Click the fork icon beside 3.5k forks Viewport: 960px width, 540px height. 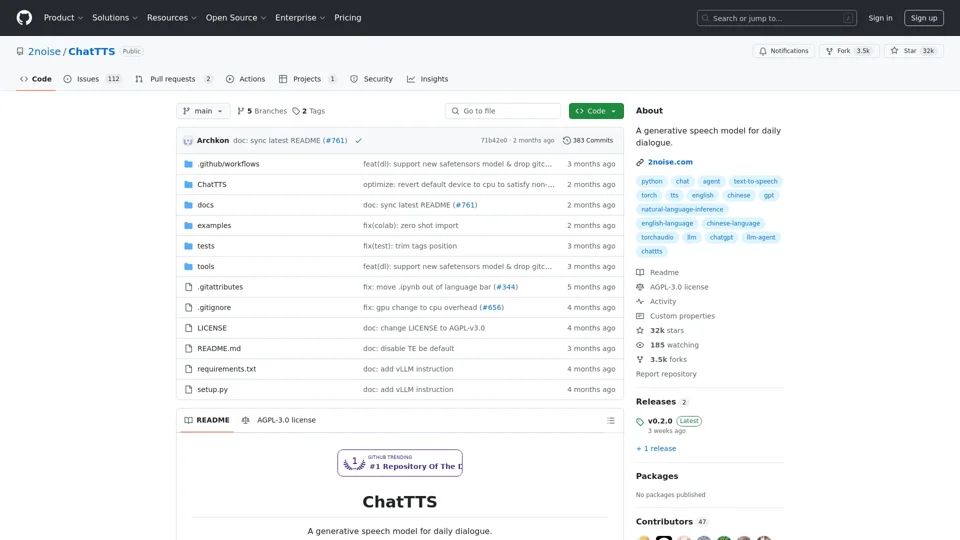(640, 360)
